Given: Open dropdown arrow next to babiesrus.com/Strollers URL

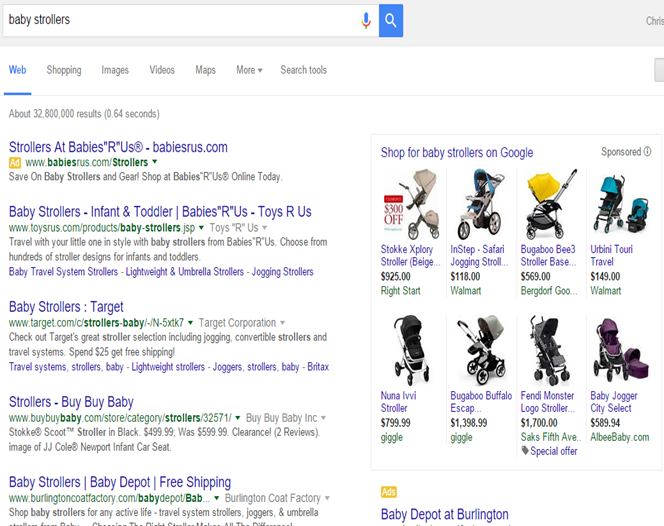Looking at the screenshot, I should (155, 161).
